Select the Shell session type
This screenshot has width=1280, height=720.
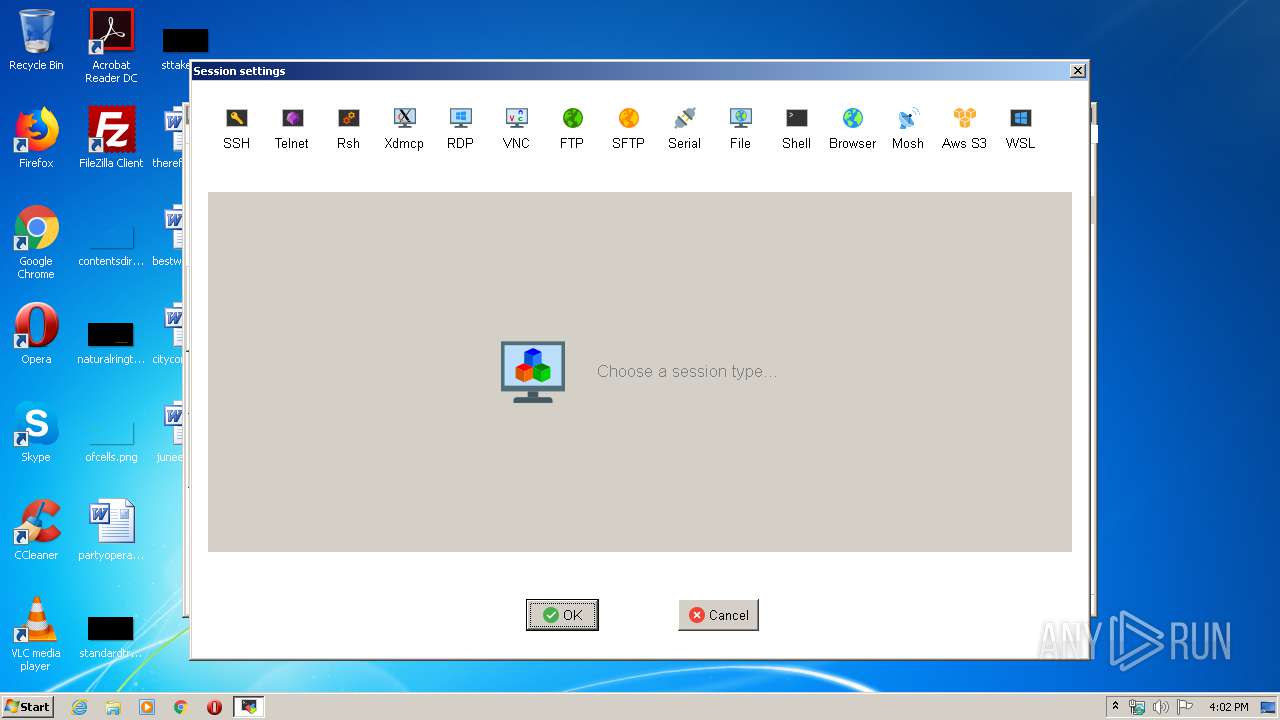796,129
